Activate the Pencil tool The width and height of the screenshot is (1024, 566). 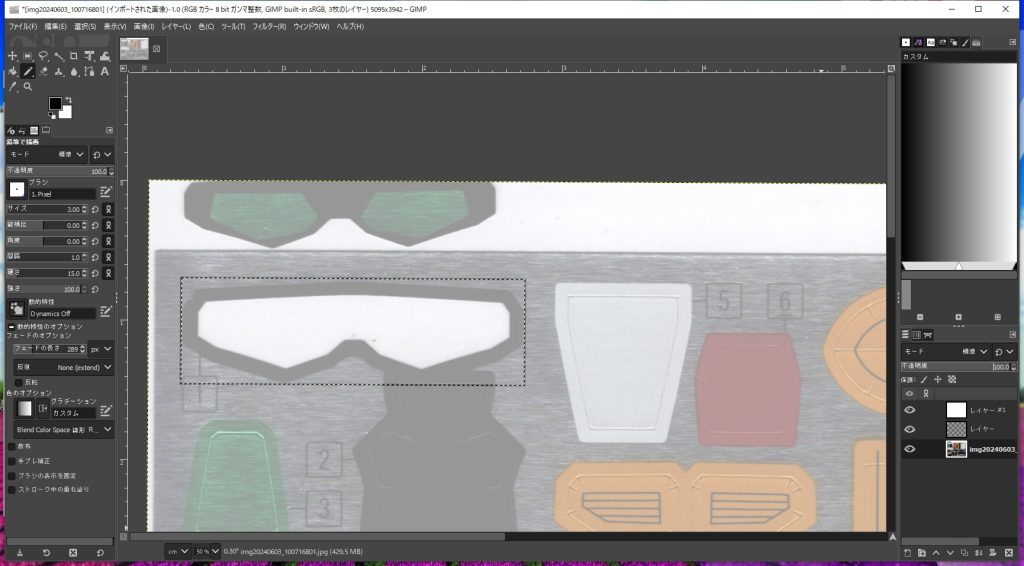[28, 71]
